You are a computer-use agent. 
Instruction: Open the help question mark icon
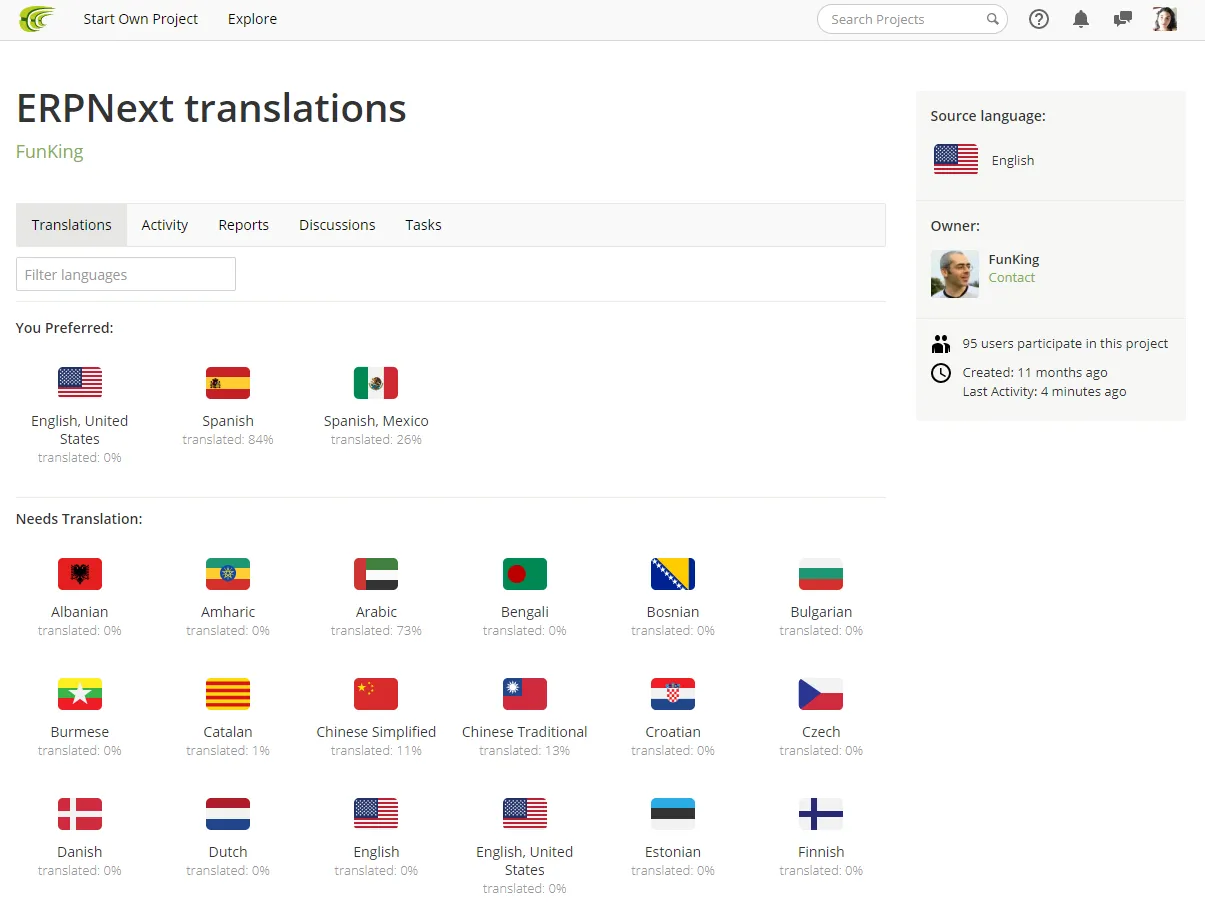1039,19
